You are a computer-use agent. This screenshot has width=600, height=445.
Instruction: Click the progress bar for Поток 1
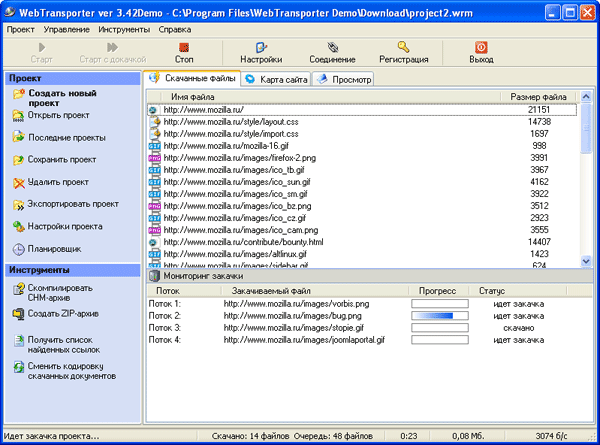coord(440,304)
